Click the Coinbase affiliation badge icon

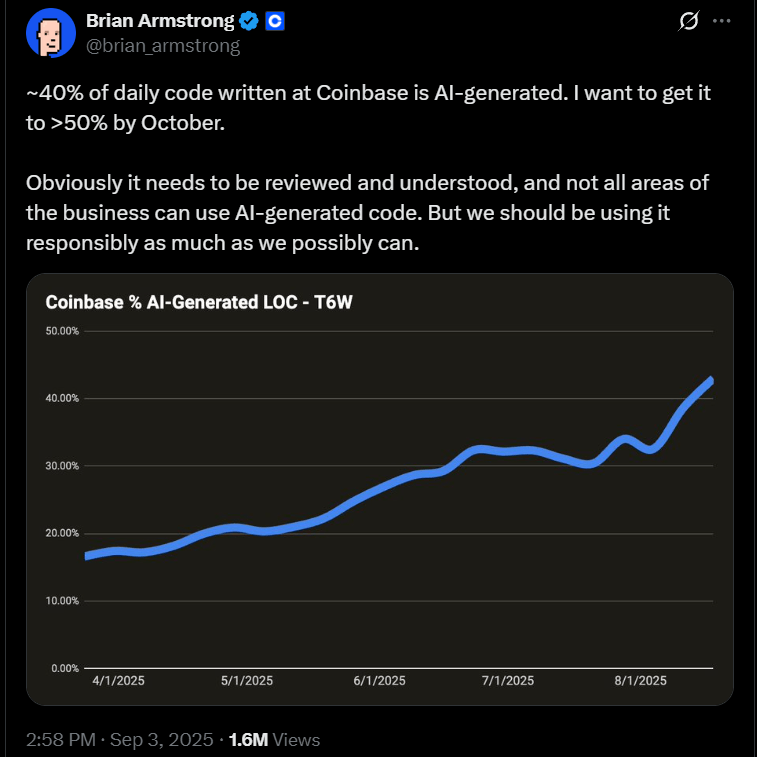[276, 21]
